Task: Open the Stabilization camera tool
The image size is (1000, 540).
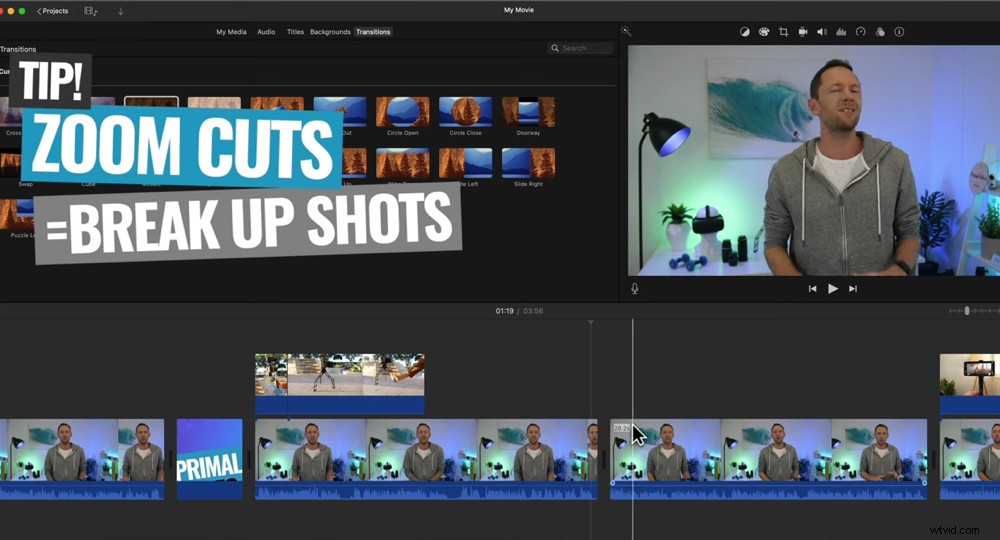Action: [803, 32]
